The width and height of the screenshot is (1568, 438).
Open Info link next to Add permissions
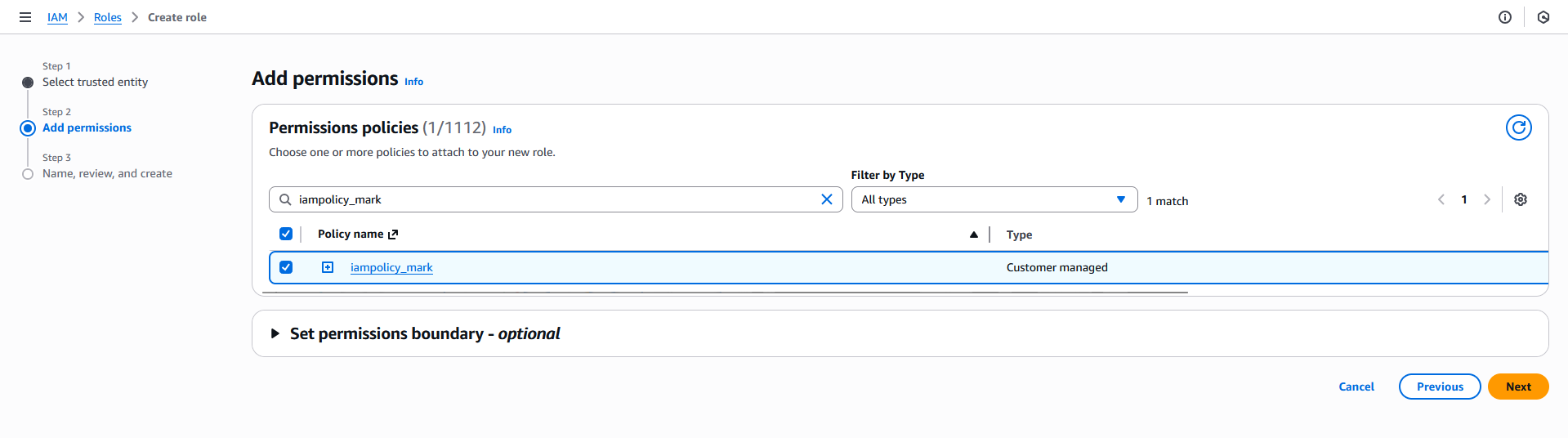tap(414, 82)
